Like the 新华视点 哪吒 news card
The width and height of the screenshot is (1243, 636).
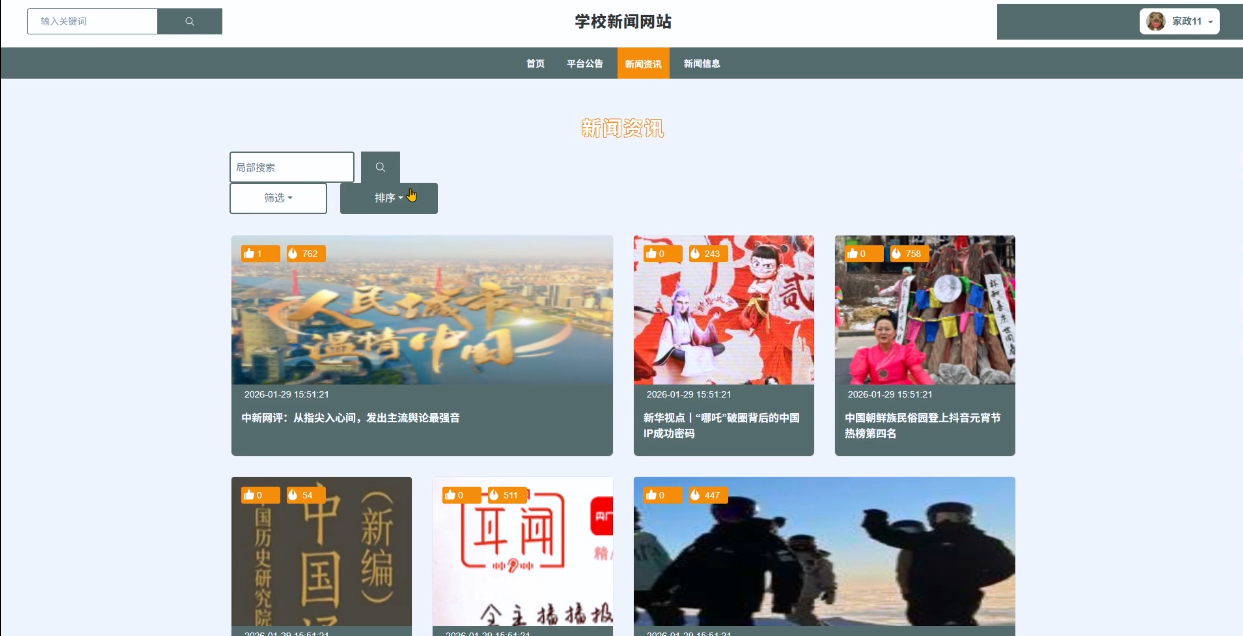click(x=651, y=254)
